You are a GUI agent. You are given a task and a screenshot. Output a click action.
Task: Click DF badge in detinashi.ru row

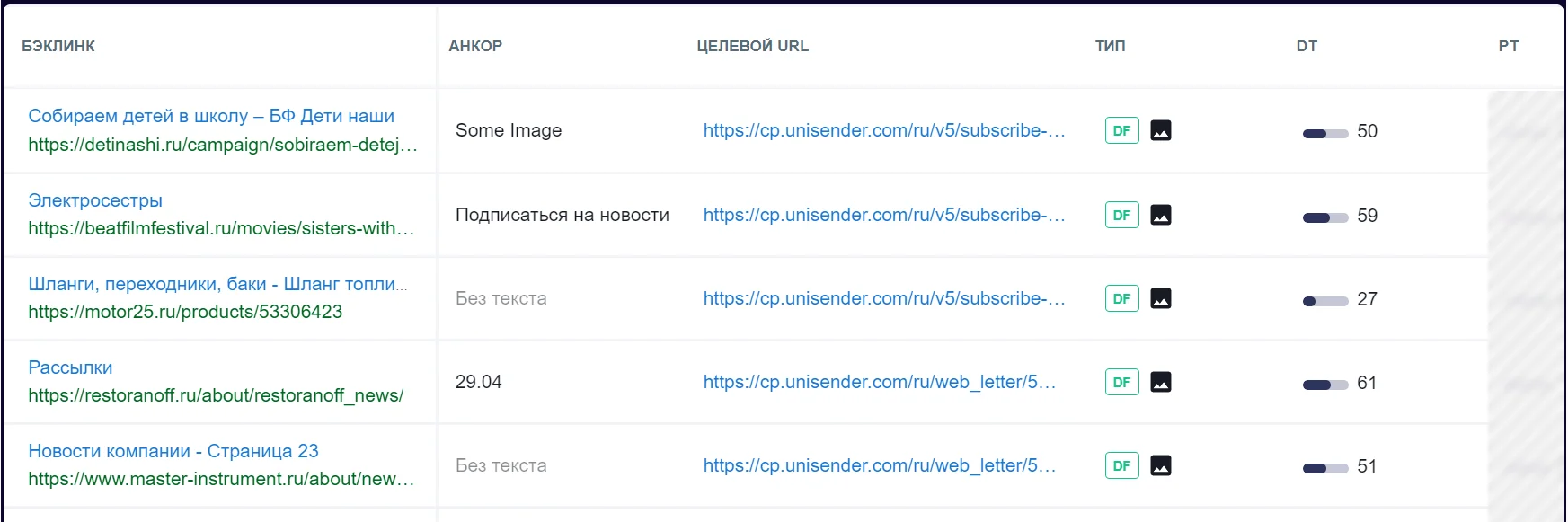point(1121,130)
